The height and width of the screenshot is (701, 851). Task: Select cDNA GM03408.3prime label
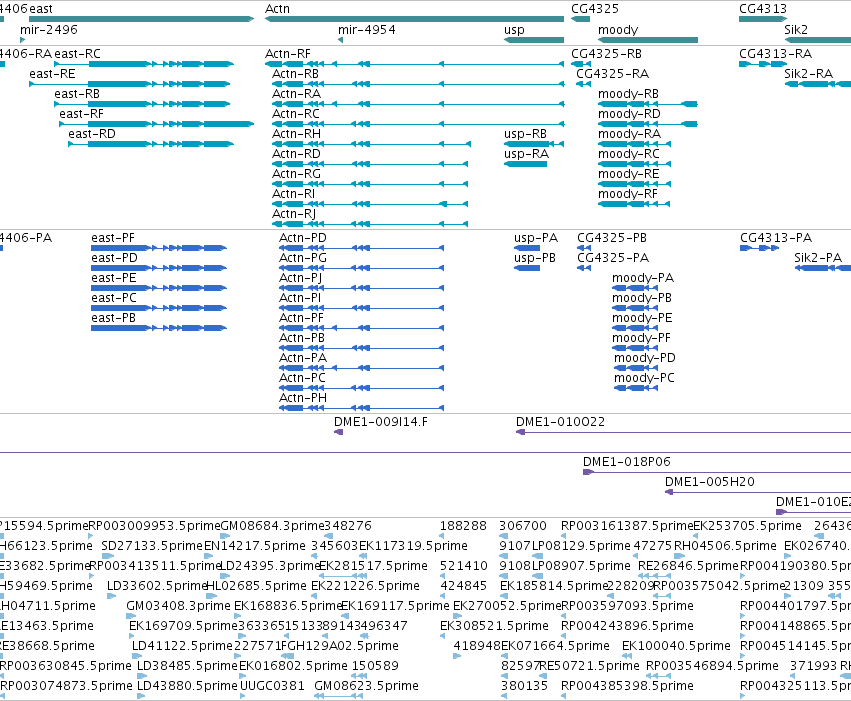tap(179, 606)
